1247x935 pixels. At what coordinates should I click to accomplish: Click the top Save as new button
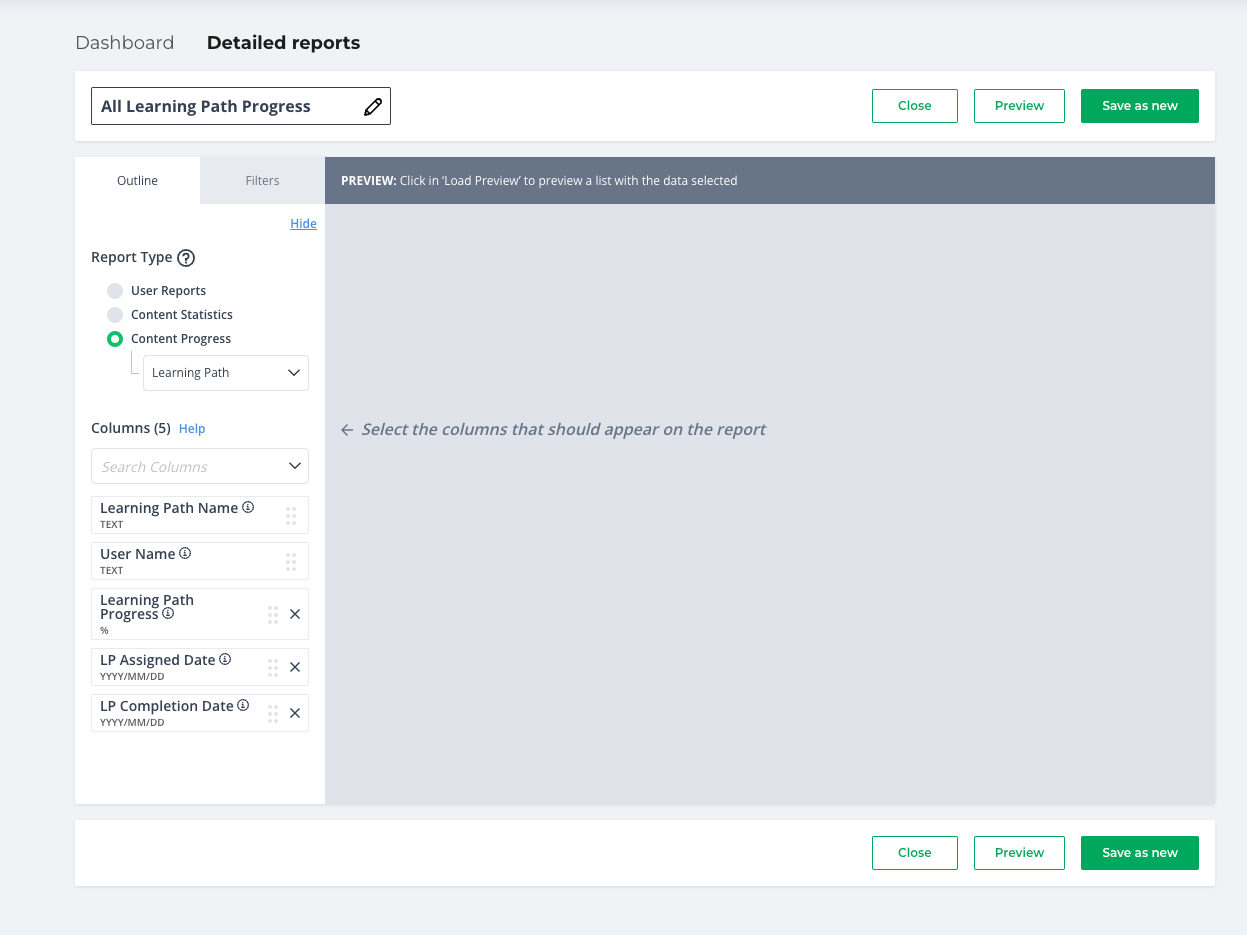1140,106
